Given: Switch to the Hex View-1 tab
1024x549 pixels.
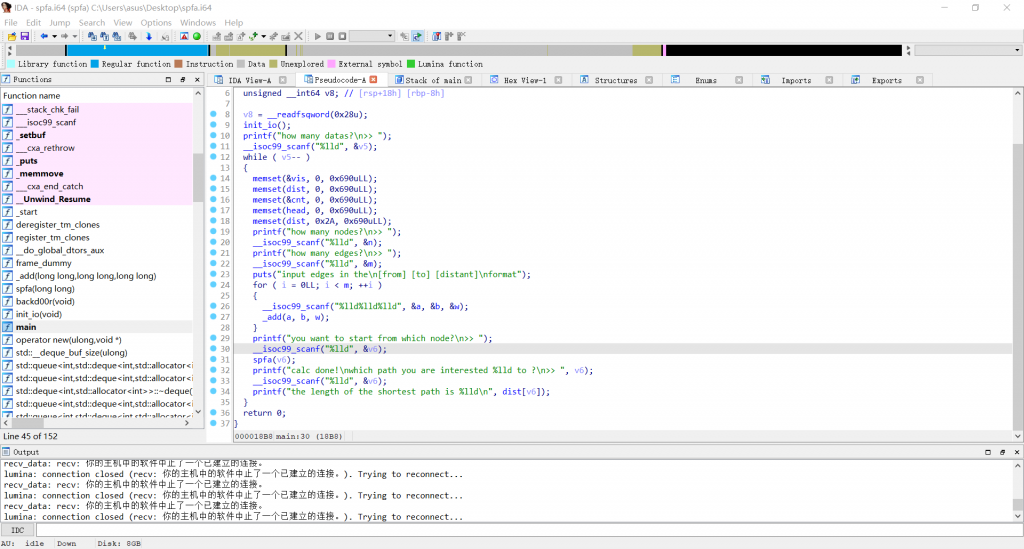Looking at the screenshot, I should (x=525, y=80).
